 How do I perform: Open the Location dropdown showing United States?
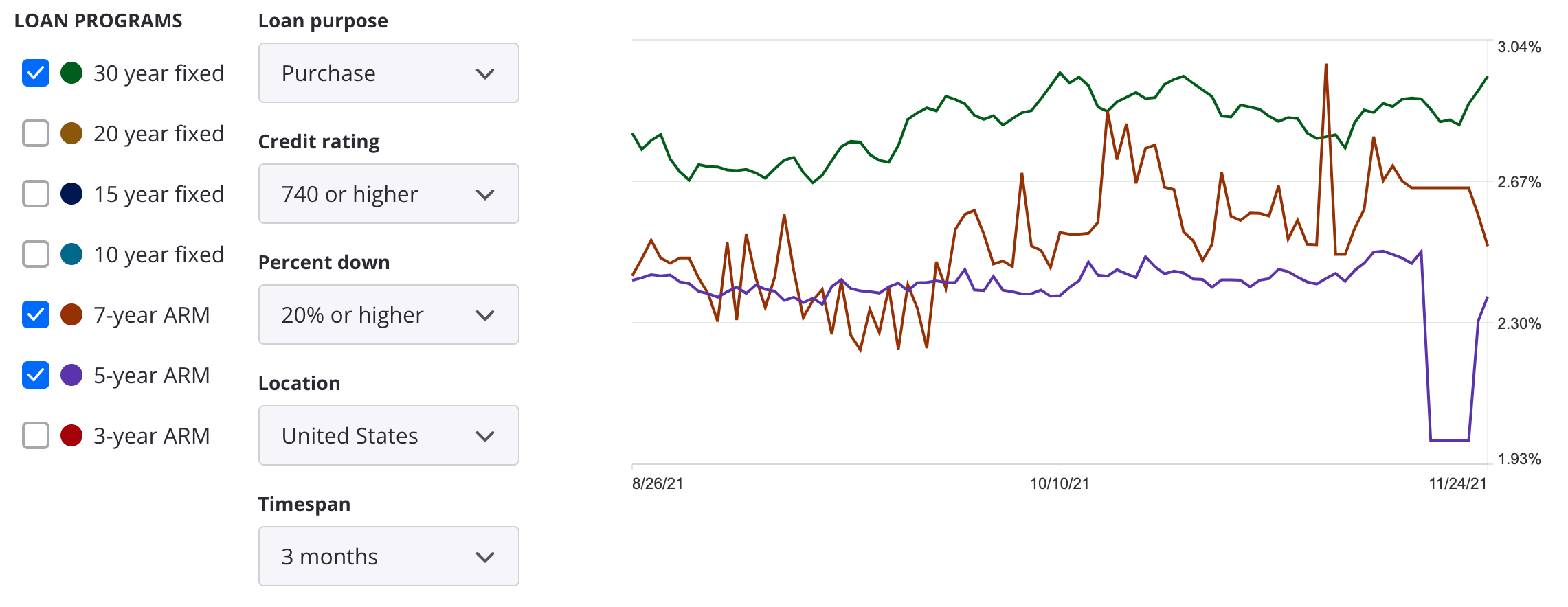[x=388, y=435]
